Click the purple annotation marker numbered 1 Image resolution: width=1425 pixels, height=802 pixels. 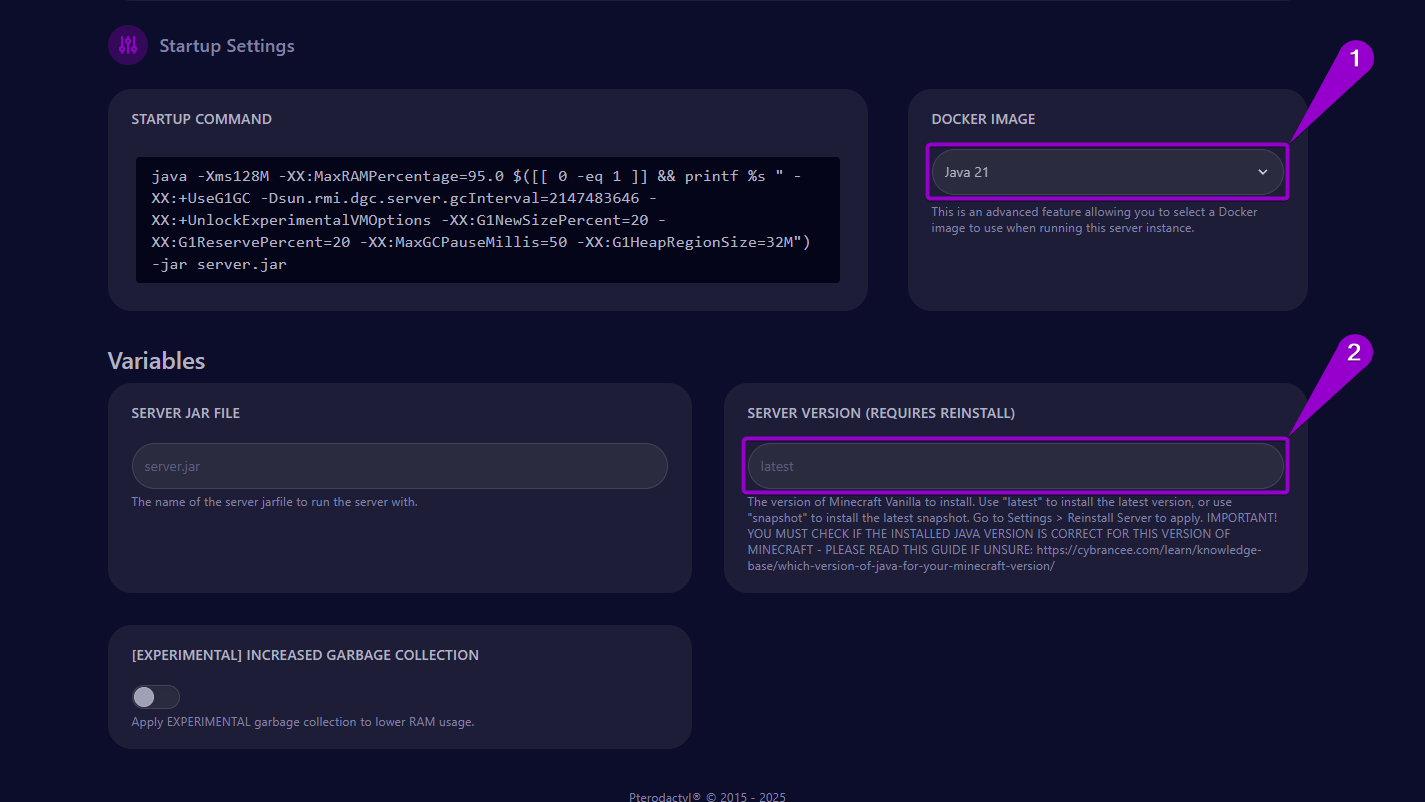1355,59
